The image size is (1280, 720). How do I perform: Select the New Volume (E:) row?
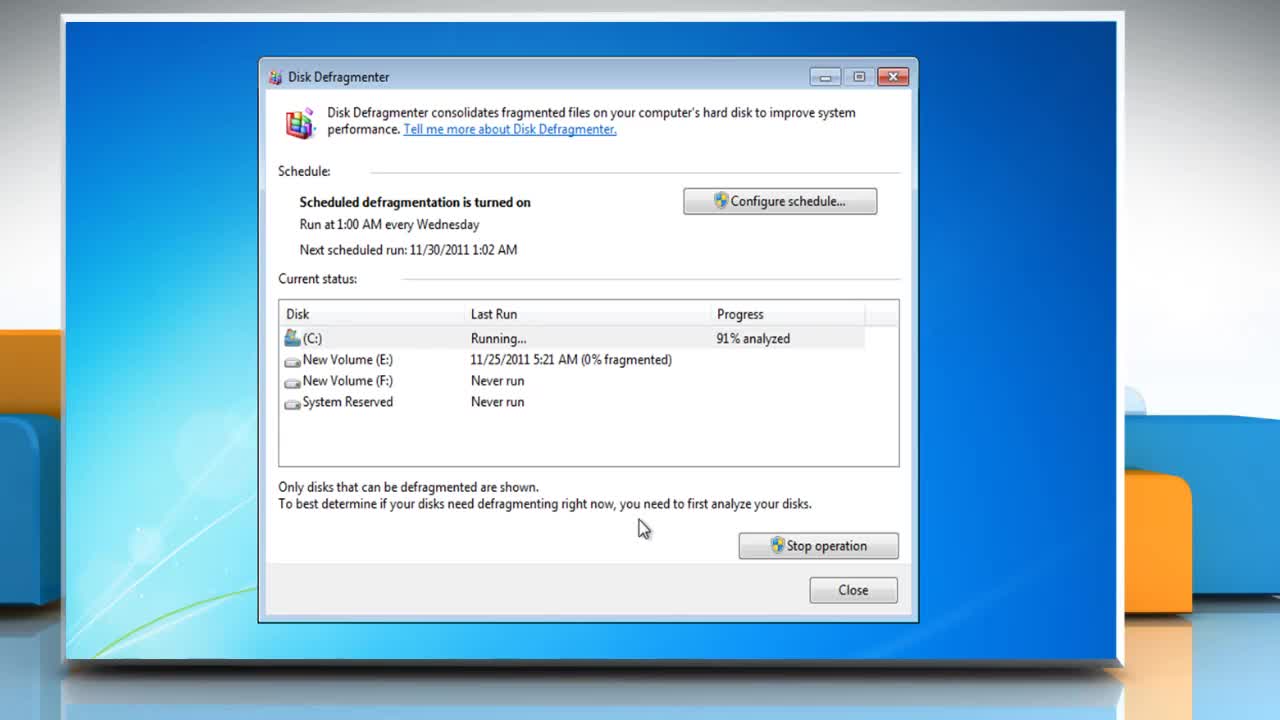573,360
